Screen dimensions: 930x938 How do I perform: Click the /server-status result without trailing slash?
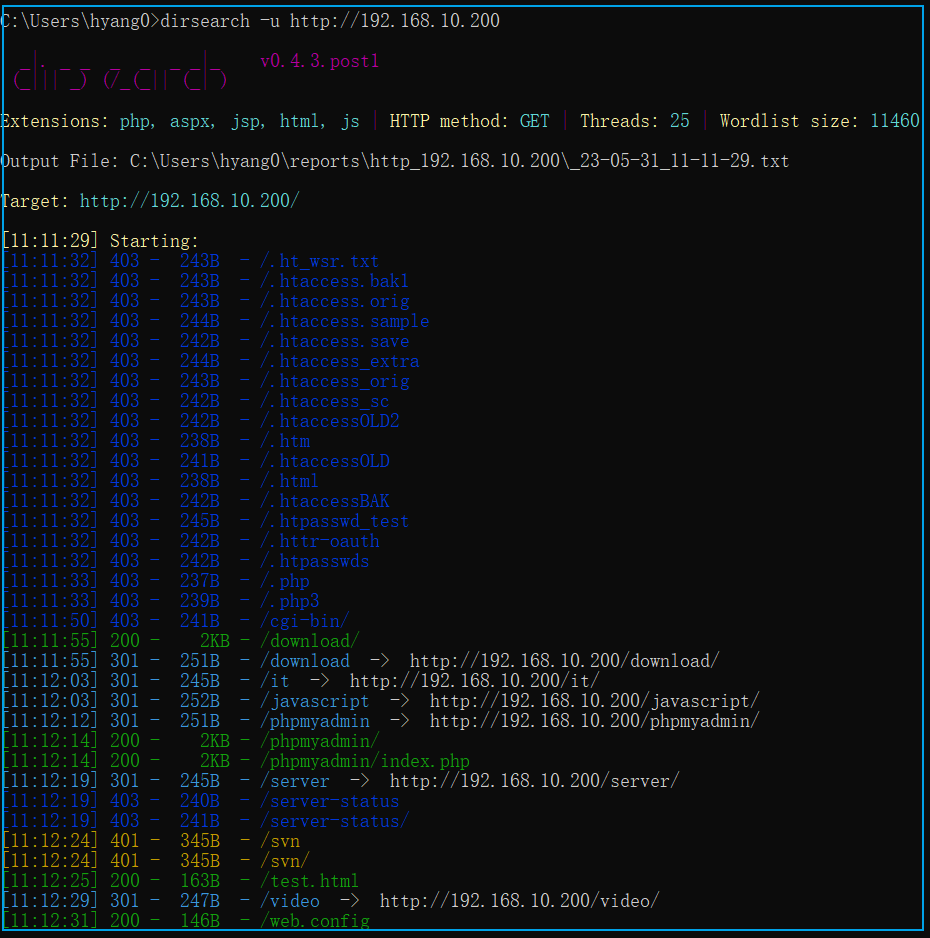point(330,801)
